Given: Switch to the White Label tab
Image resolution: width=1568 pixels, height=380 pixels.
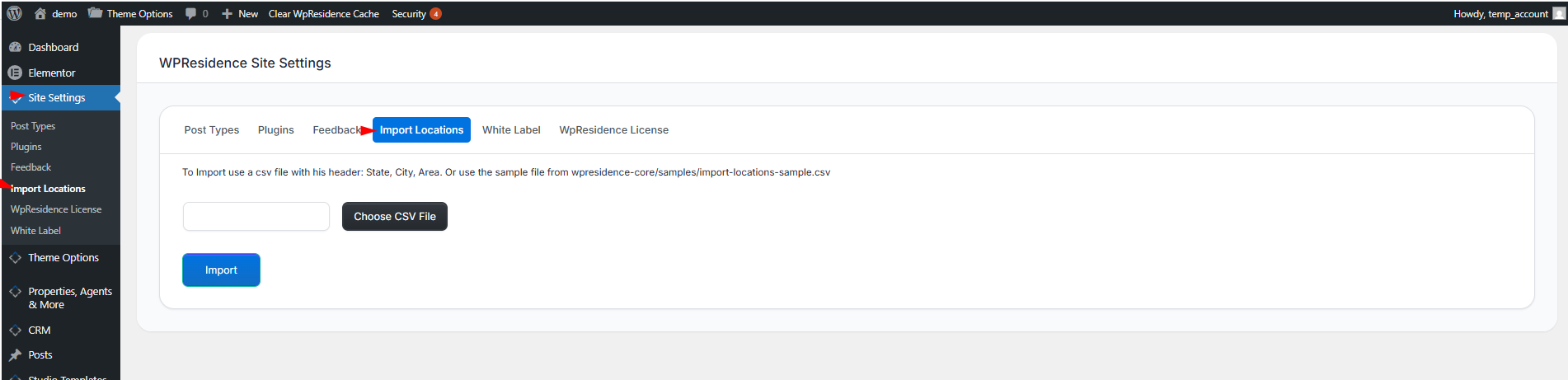Looking at the screenshot, I should click(511, 130).
